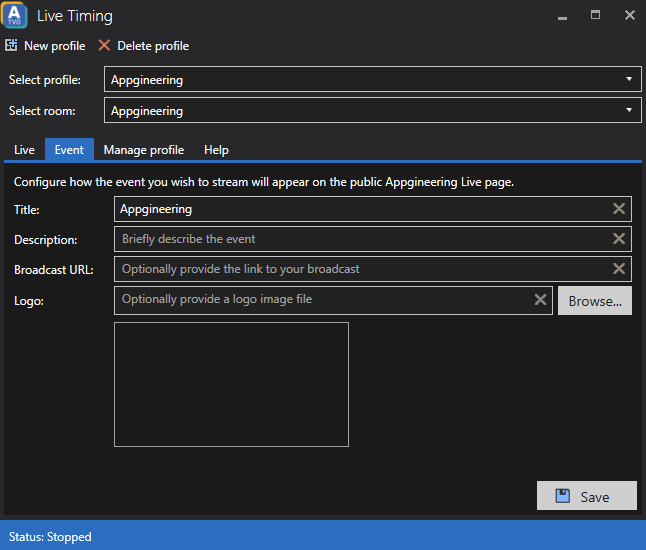646x550 pixels.
Task: Close the Live Timing window
Action: (630, 16)
